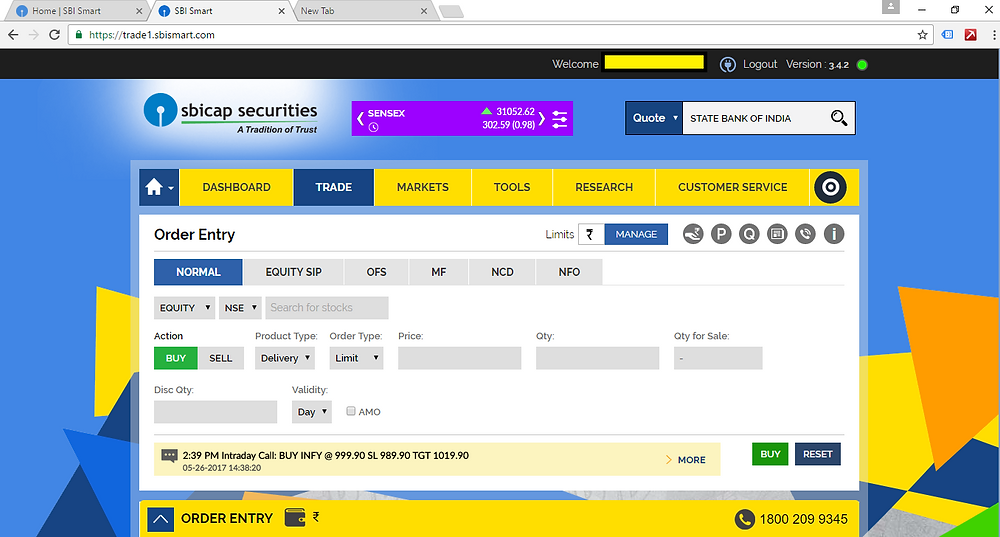Switch to the NCD tab
1000x537 pixels.
503,272
